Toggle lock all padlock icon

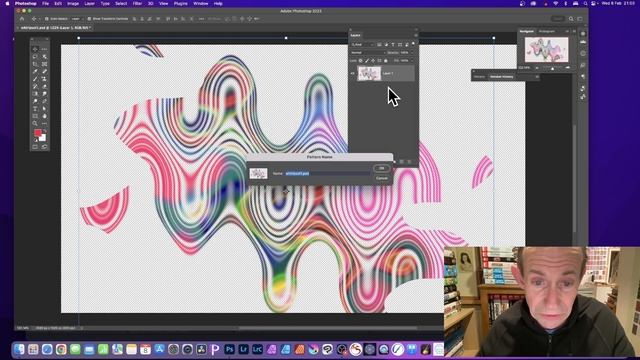[386, 61]
